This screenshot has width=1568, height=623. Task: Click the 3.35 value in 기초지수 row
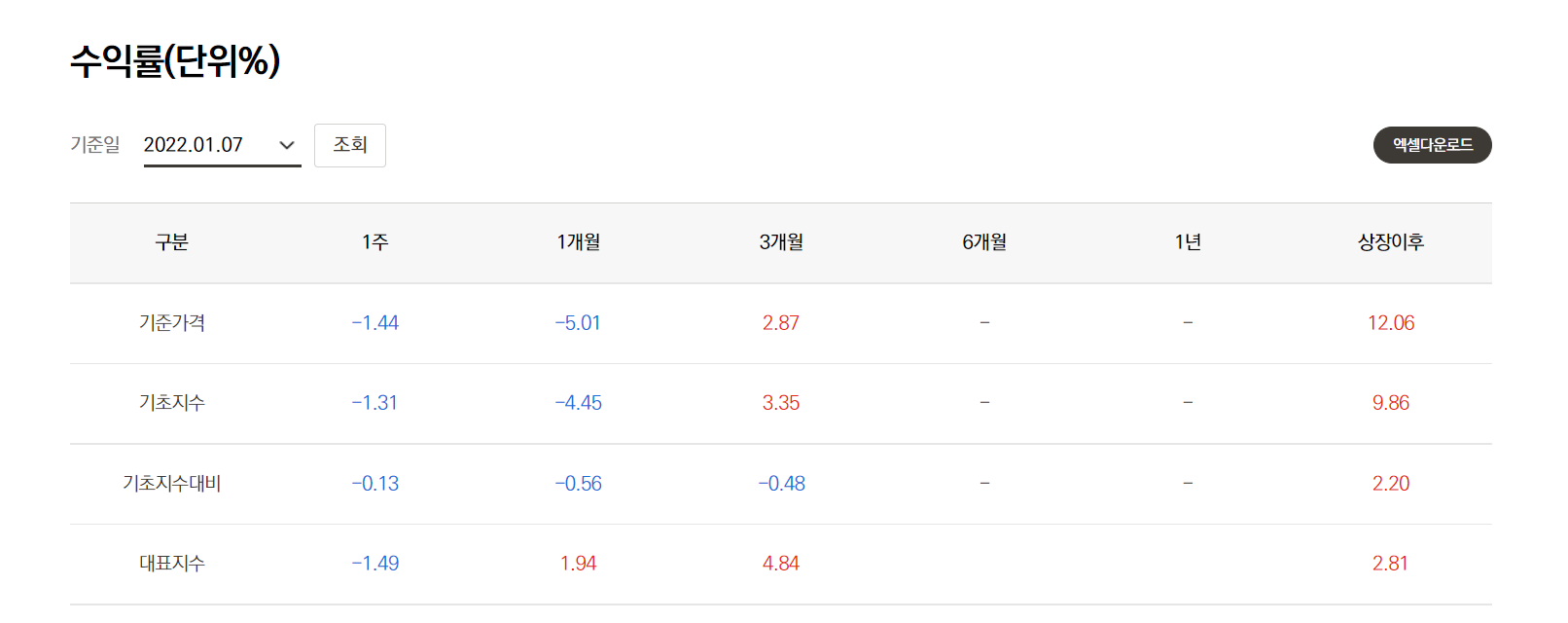781,403
